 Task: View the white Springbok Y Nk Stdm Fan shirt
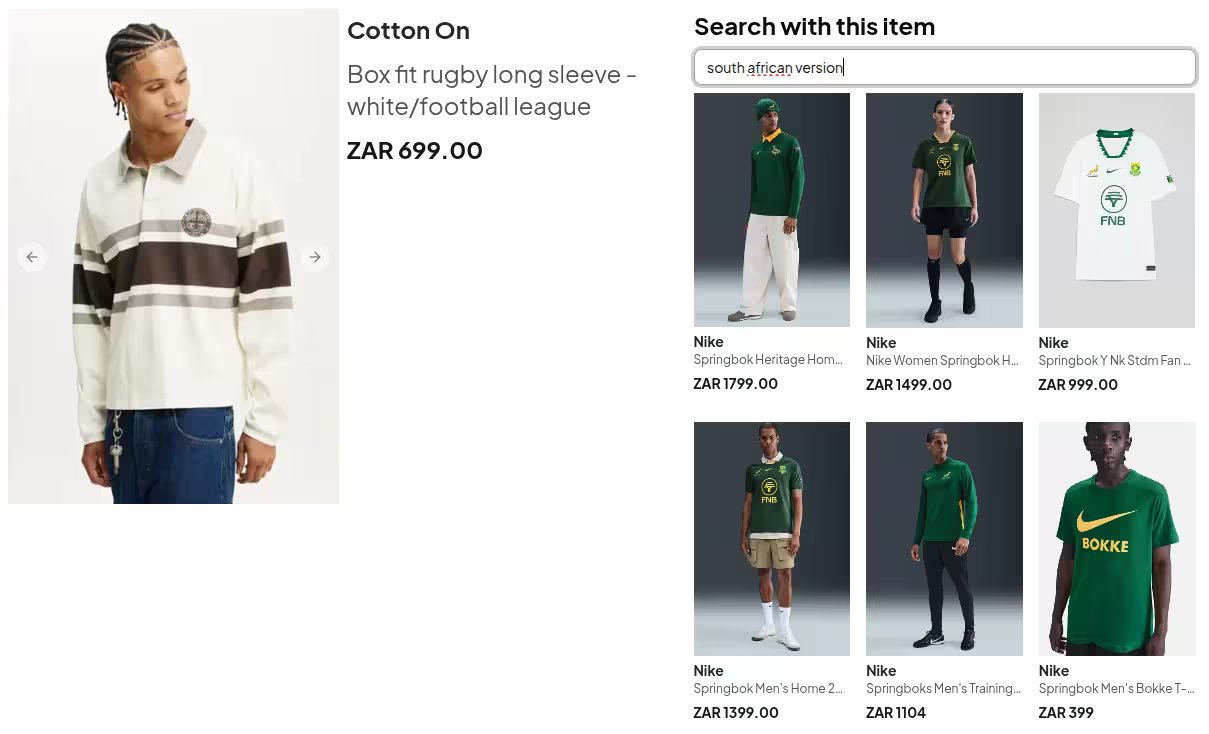(1116, 210)
